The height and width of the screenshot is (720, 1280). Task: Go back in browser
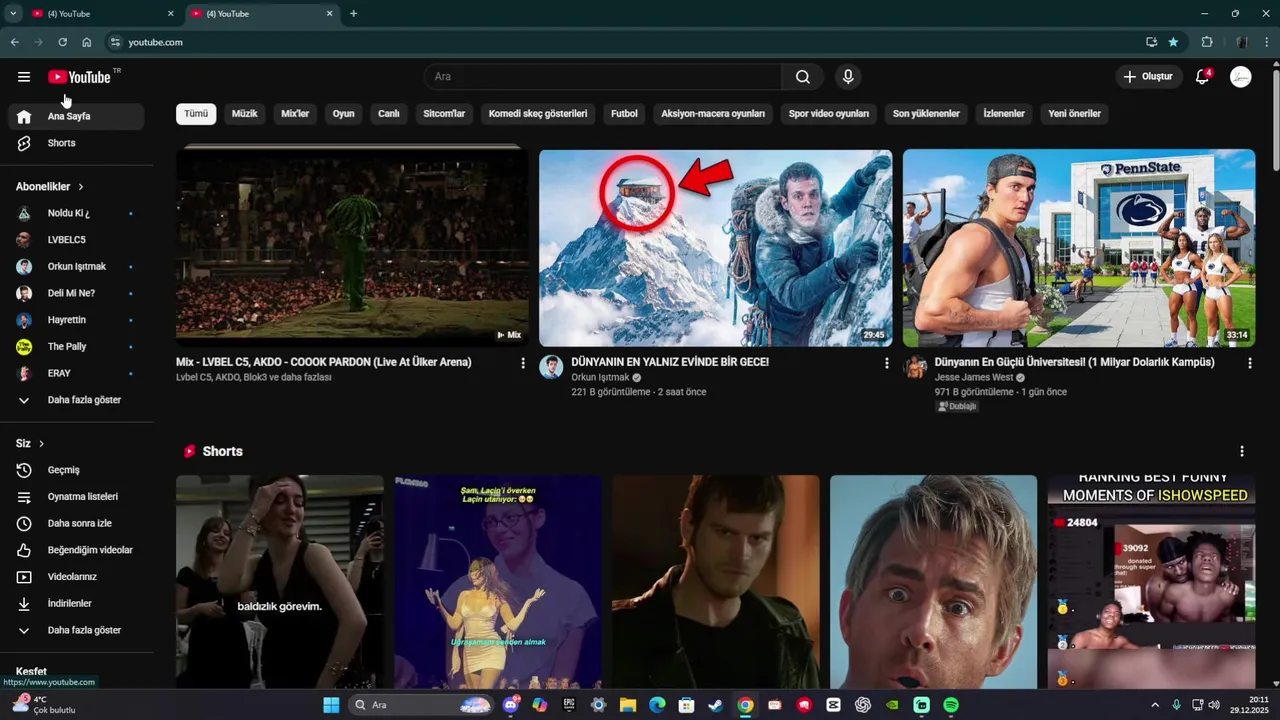(x=14, y=42)
